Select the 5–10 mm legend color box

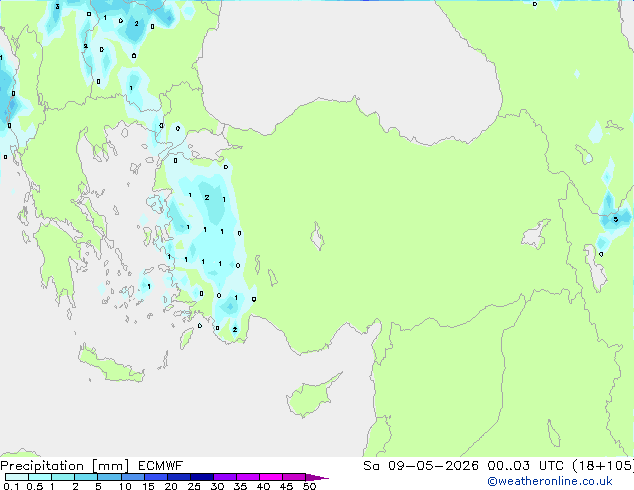[109, 477]
